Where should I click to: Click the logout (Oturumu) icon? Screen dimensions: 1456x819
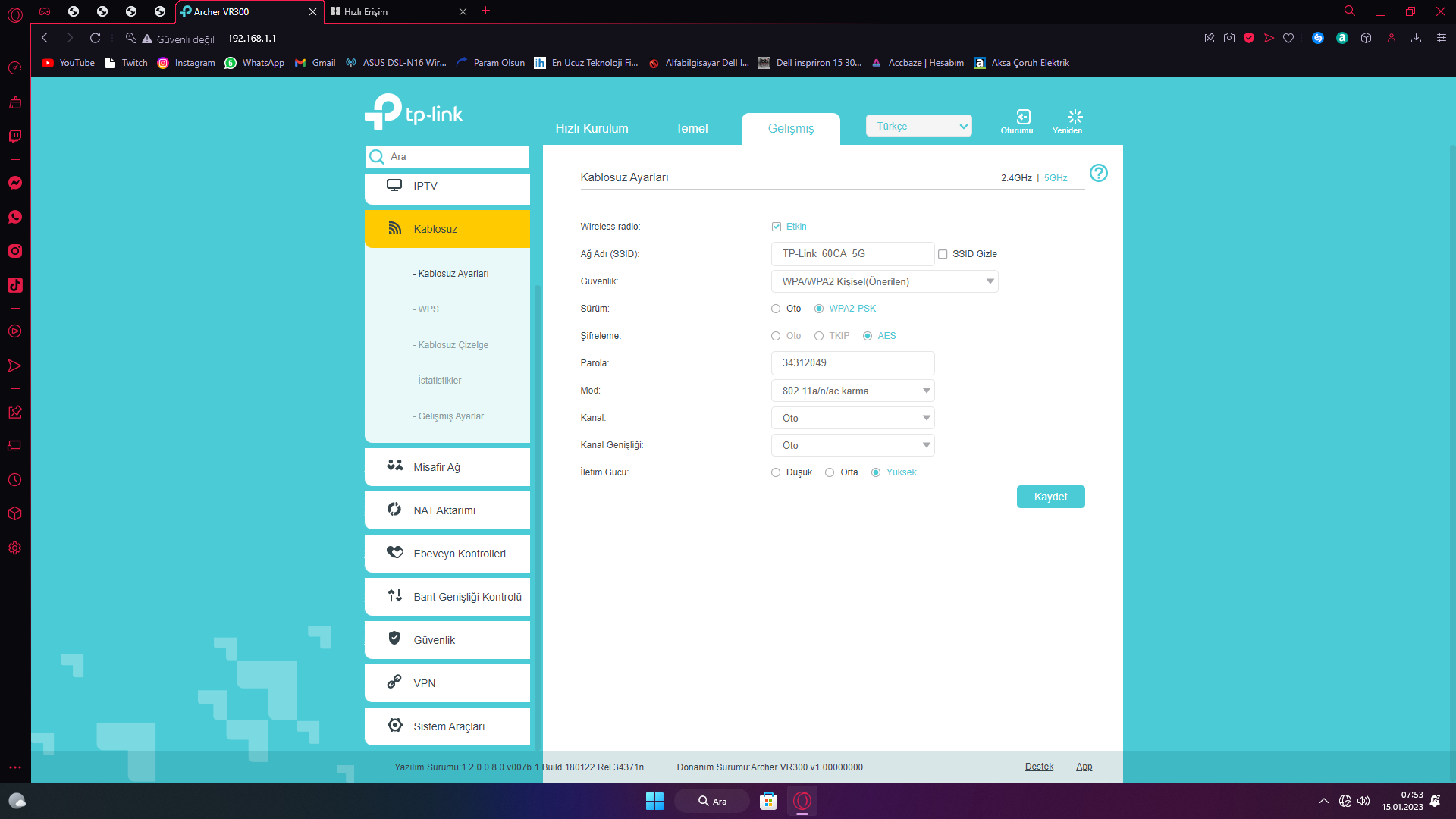(x=1023, y=117)
